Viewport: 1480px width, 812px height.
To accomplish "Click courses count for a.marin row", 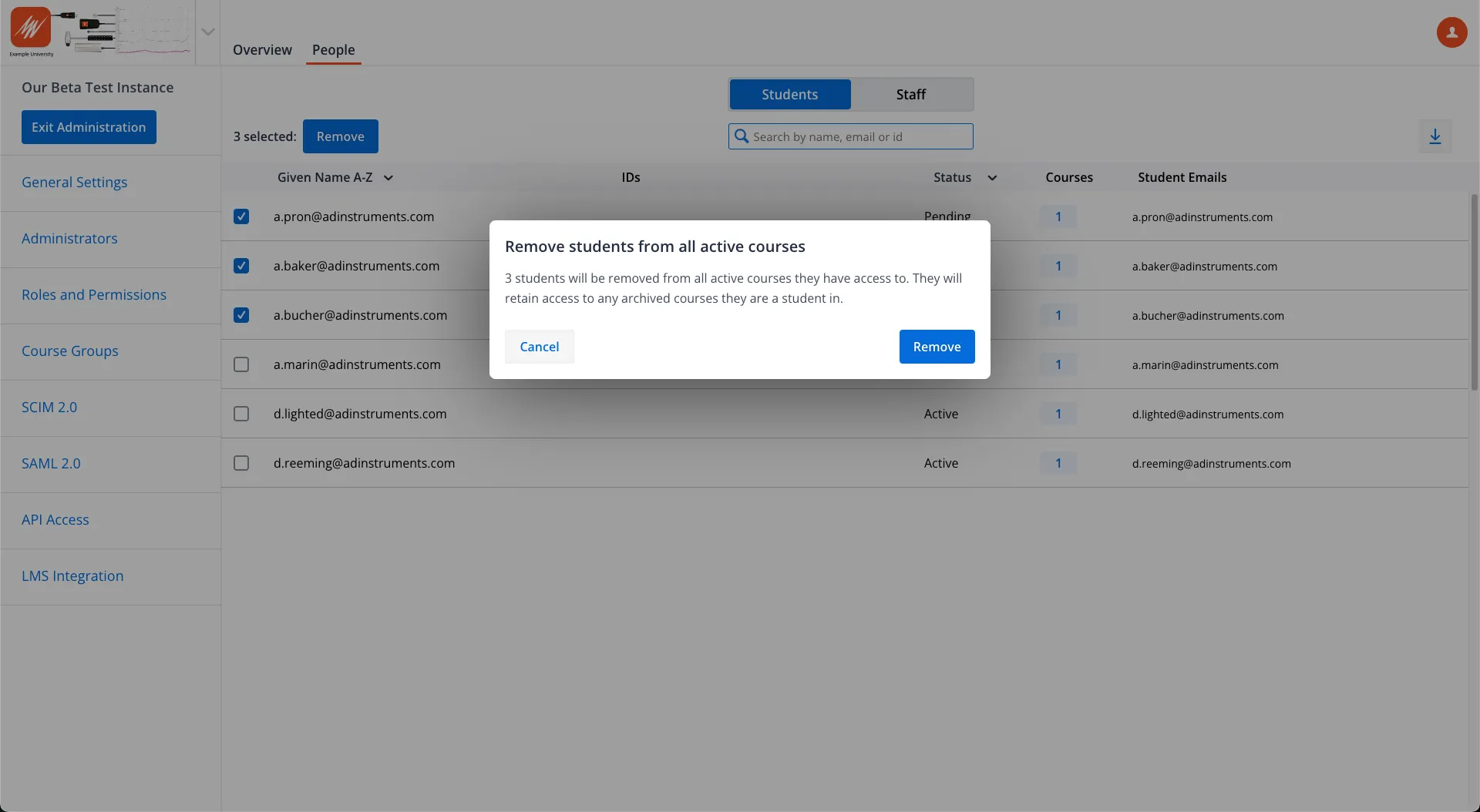I will pos(1058,364).
